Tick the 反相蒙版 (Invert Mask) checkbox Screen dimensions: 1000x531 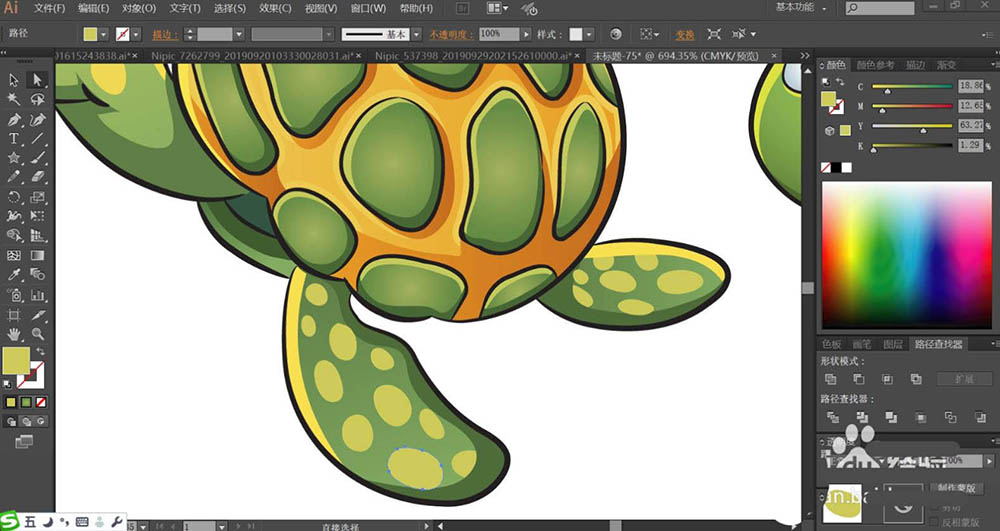(x=934, y=523)
